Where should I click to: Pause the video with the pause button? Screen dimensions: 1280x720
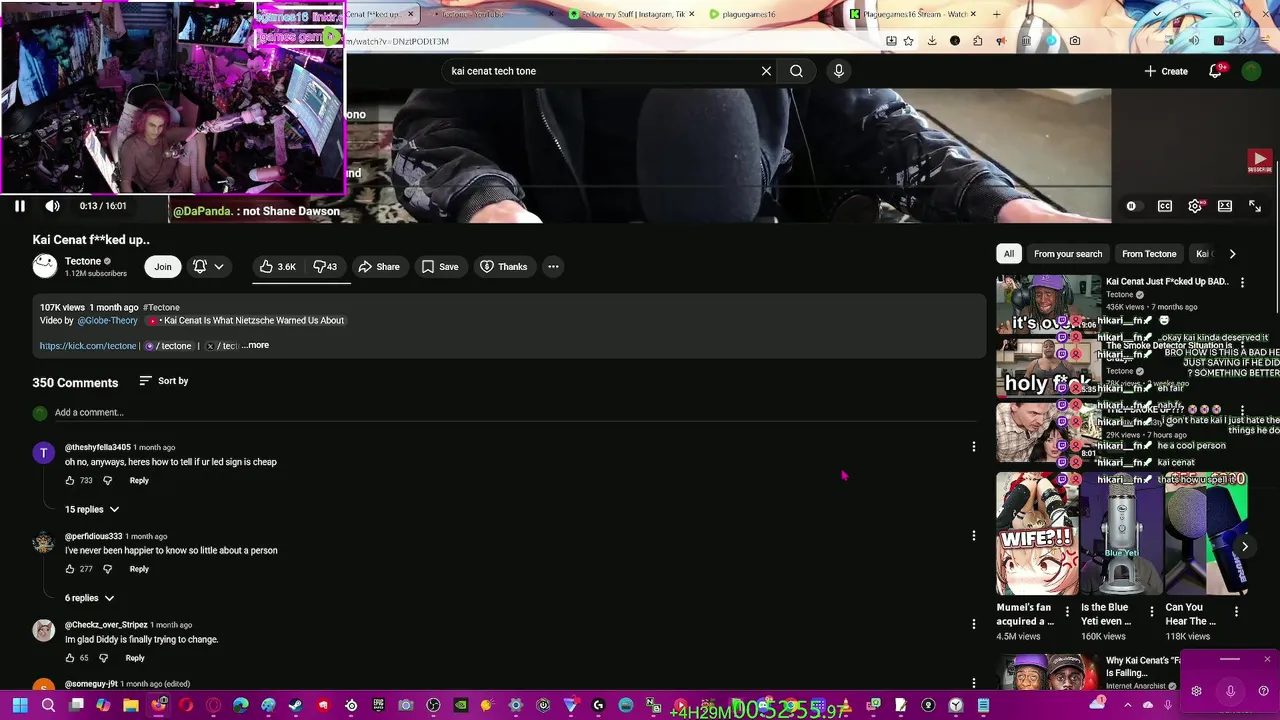pos(19,206)
